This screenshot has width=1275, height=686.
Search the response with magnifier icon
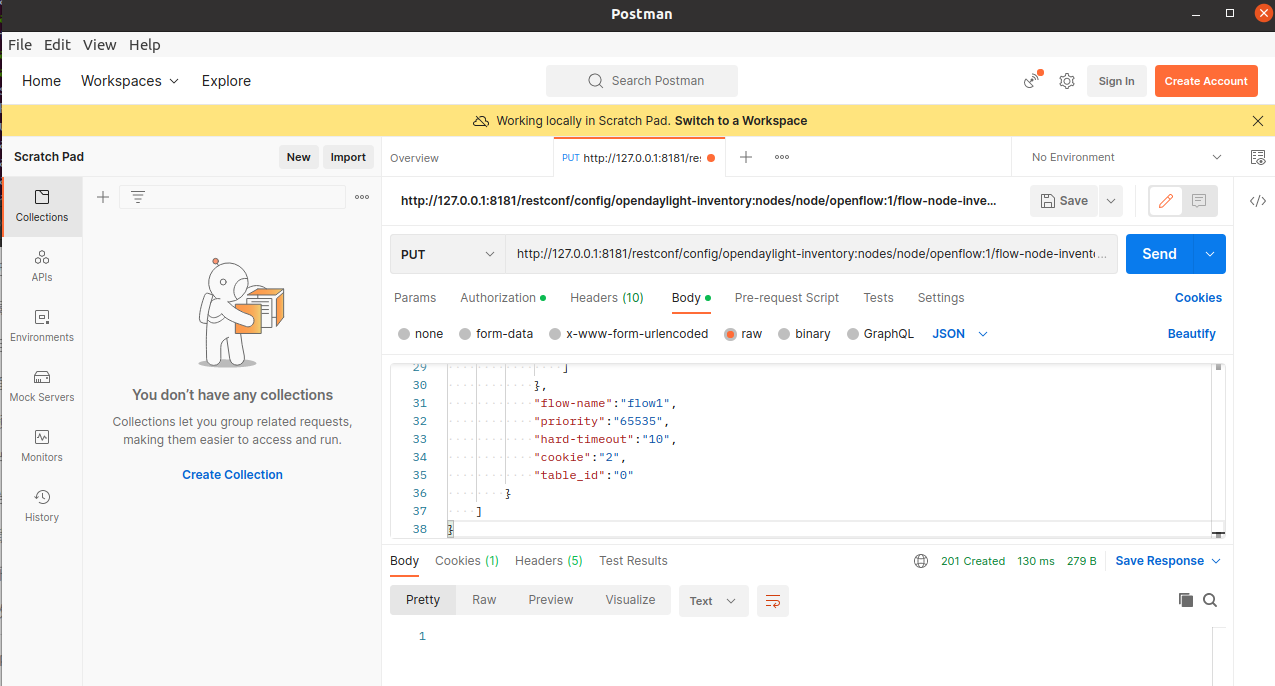click(1210, 600)
